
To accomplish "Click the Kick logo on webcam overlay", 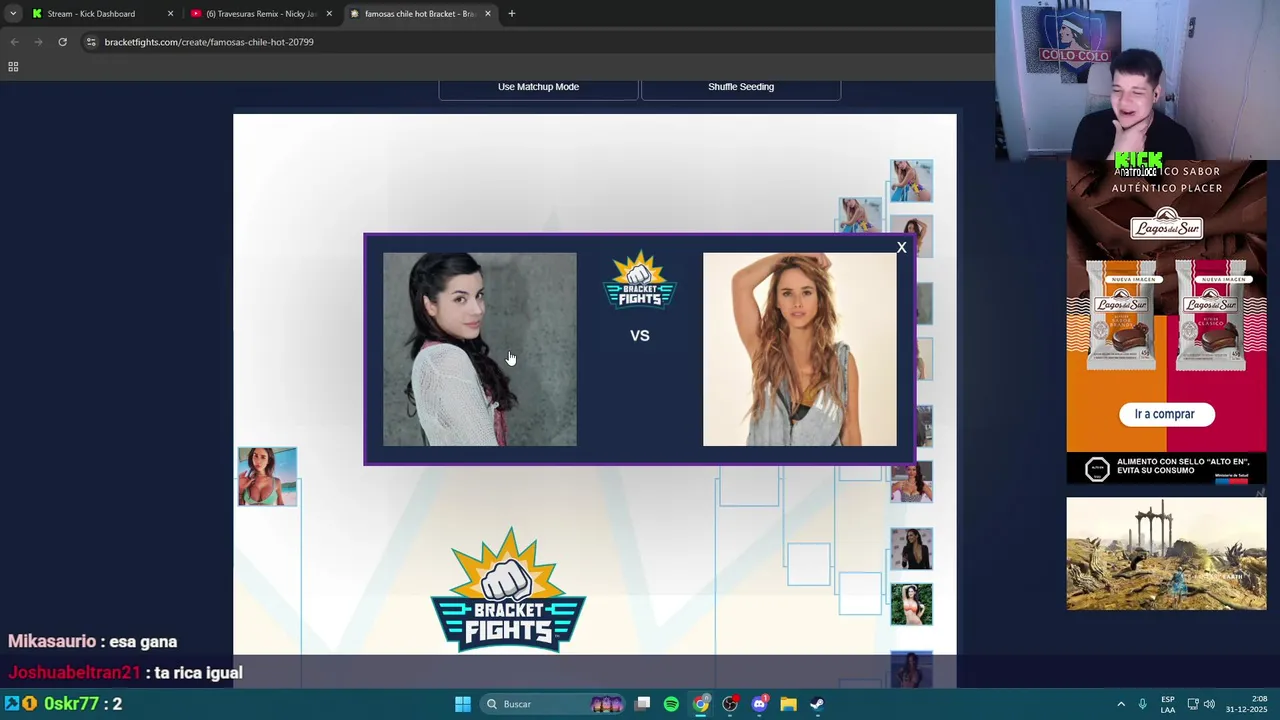I will (1138, 161).
